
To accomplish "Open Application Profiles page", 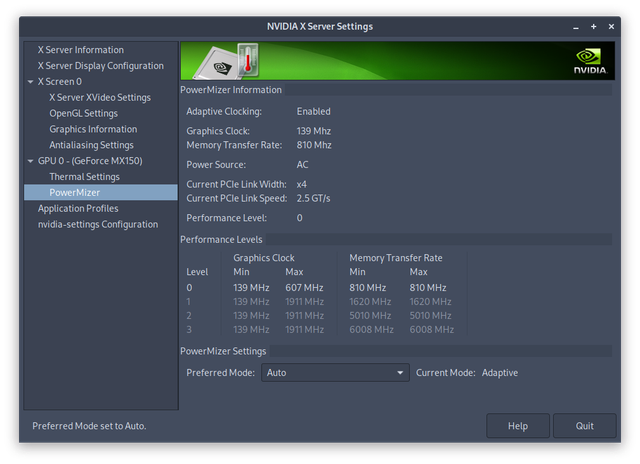I will (78, 209).
